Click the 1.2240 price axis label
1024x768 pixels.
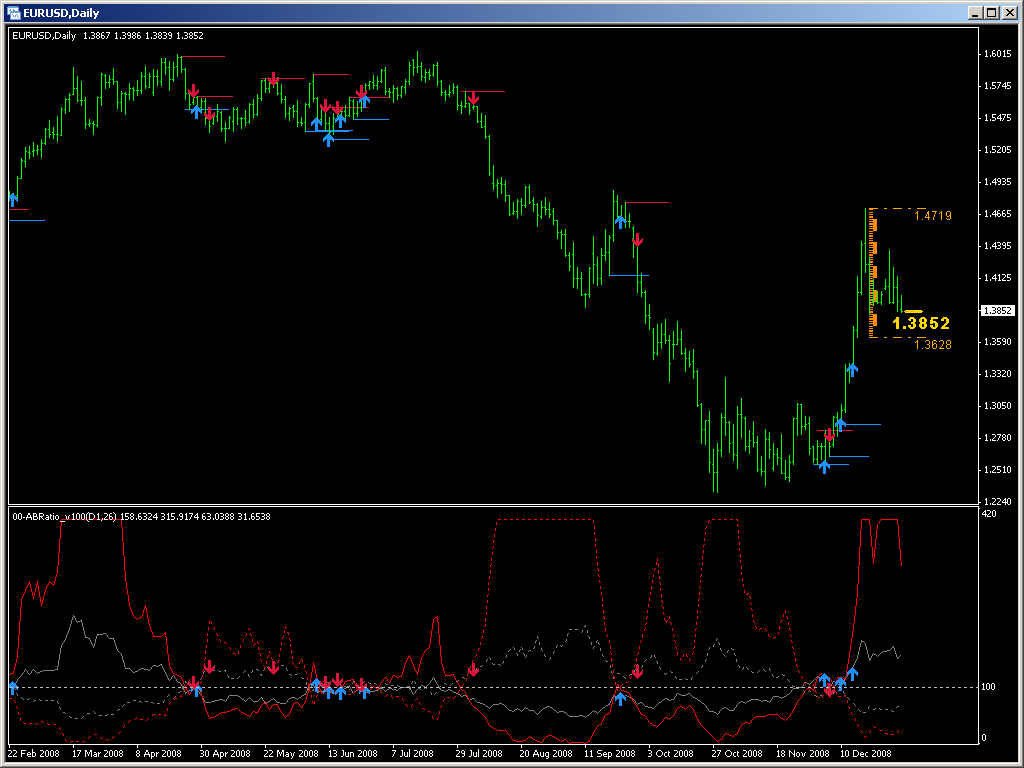click(998, 502)
